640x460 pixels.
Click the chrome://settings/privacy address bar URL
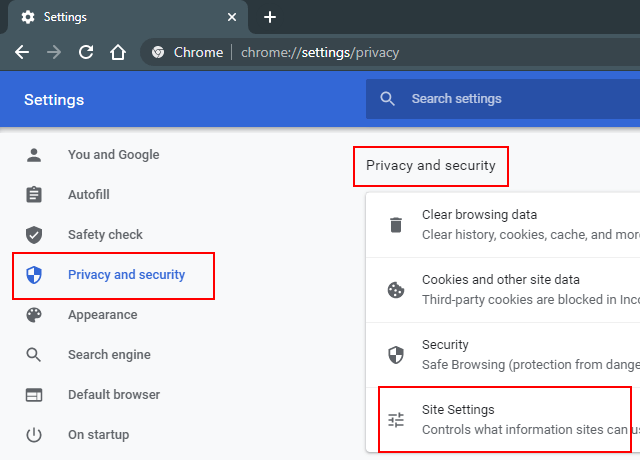pos(320,53)
